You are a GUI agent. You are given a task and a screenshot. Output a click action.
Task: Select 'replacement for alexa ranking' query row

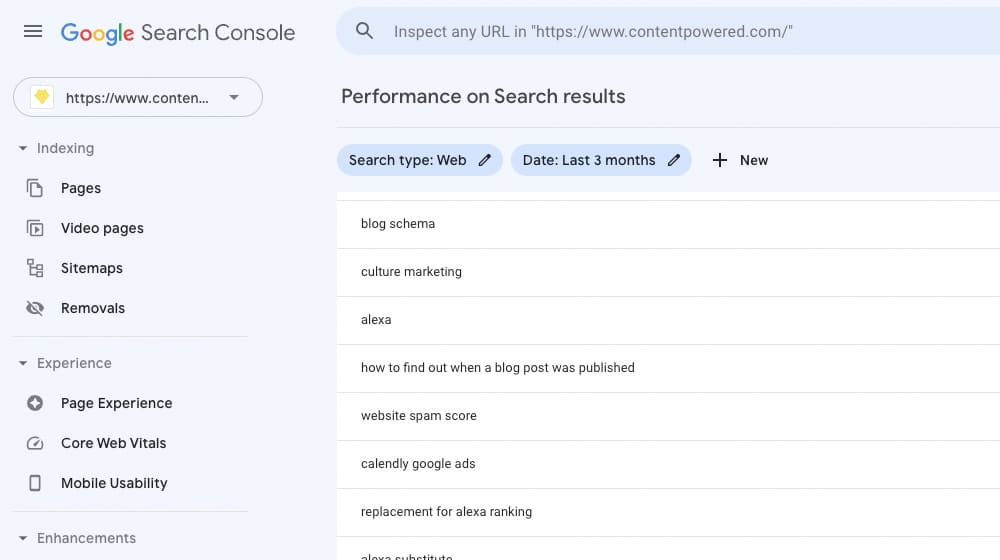coord(668,513)
